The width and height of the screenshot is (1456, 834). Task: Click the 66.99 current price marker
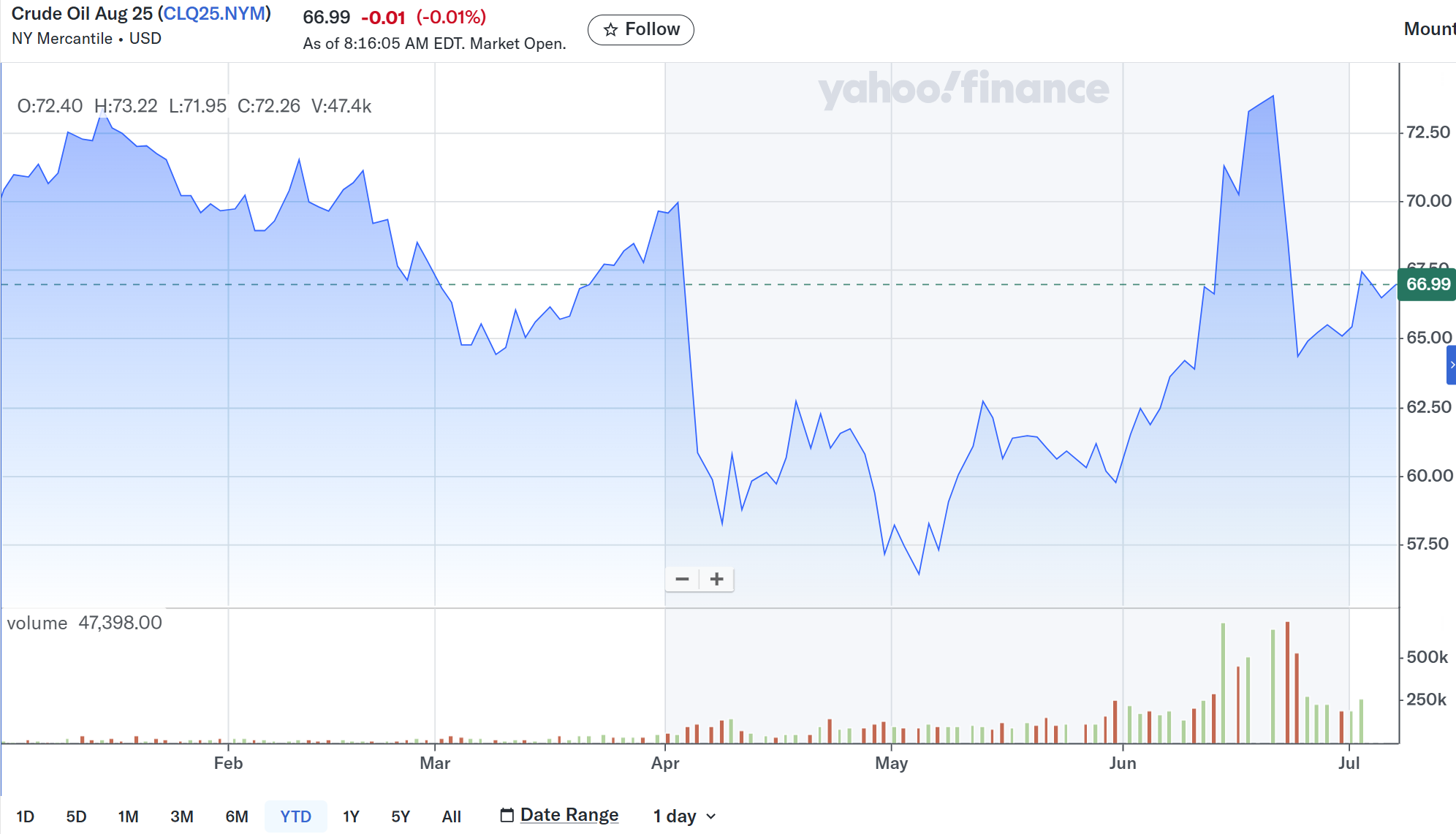[x=1427, y=284]
